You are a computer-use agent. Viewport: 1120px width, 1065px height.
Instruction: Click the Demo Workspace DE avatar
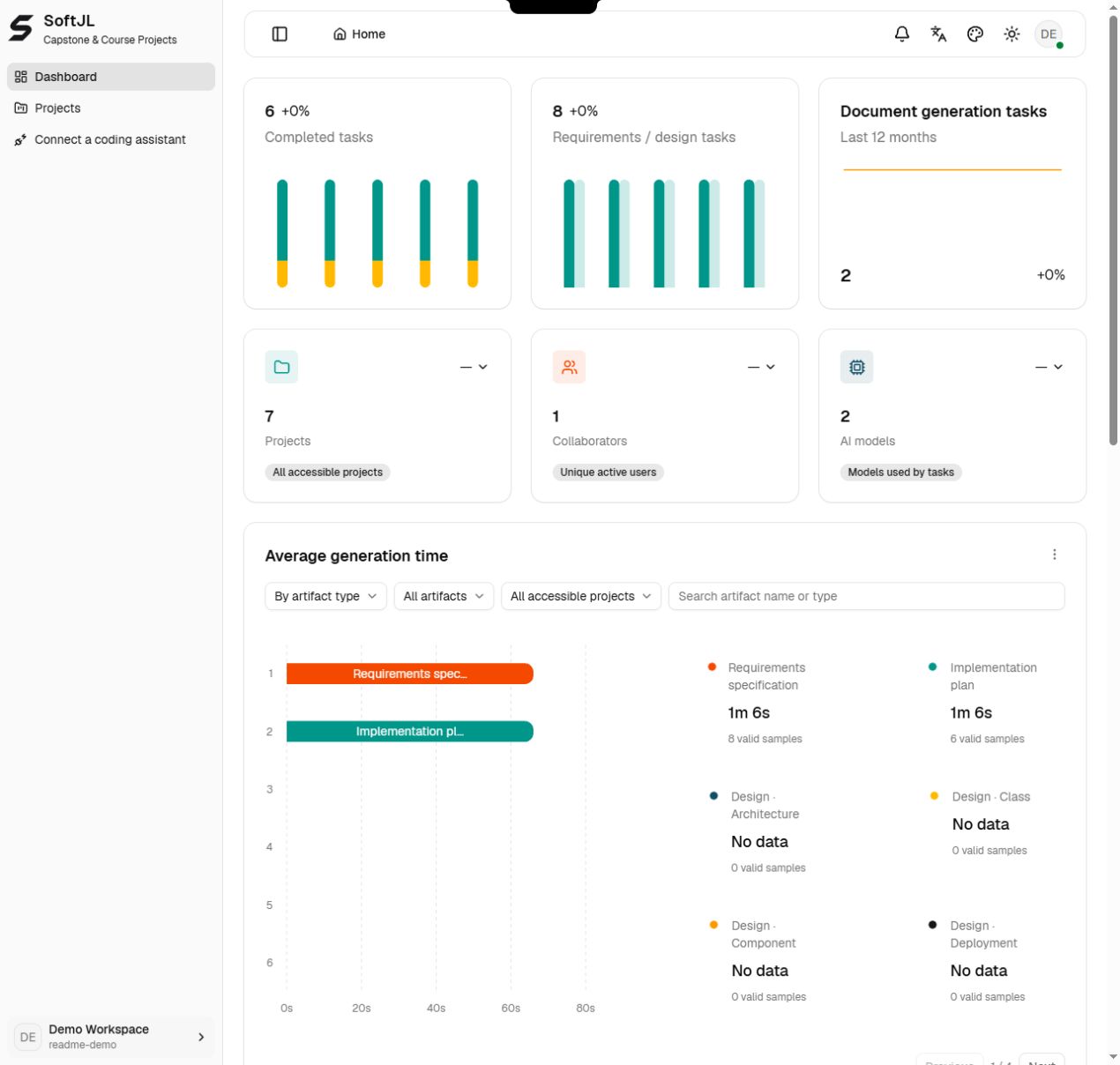pos(28,1037)
